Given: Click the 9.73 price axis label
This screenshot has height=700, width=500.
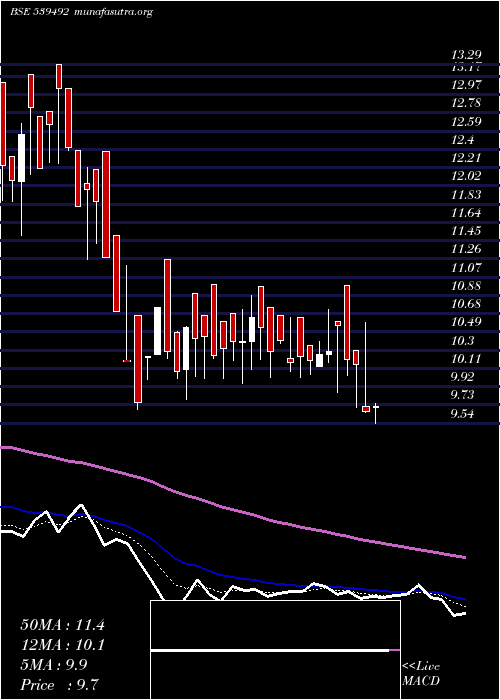Looking at the screenshot, I should tap(462, 396).
